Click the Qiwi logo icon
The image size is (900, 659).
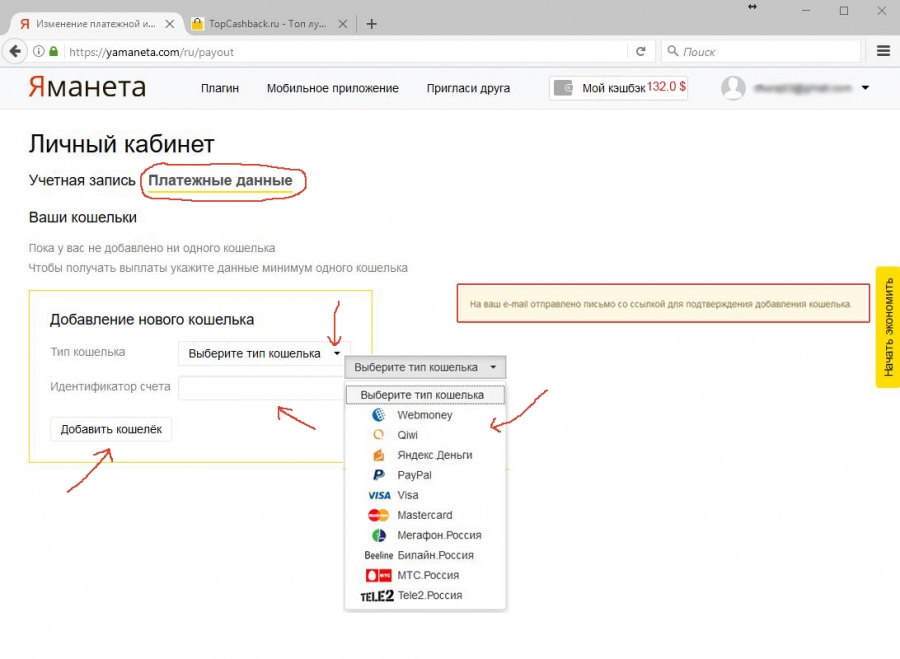pyautogui.click(x=379, y=435)
